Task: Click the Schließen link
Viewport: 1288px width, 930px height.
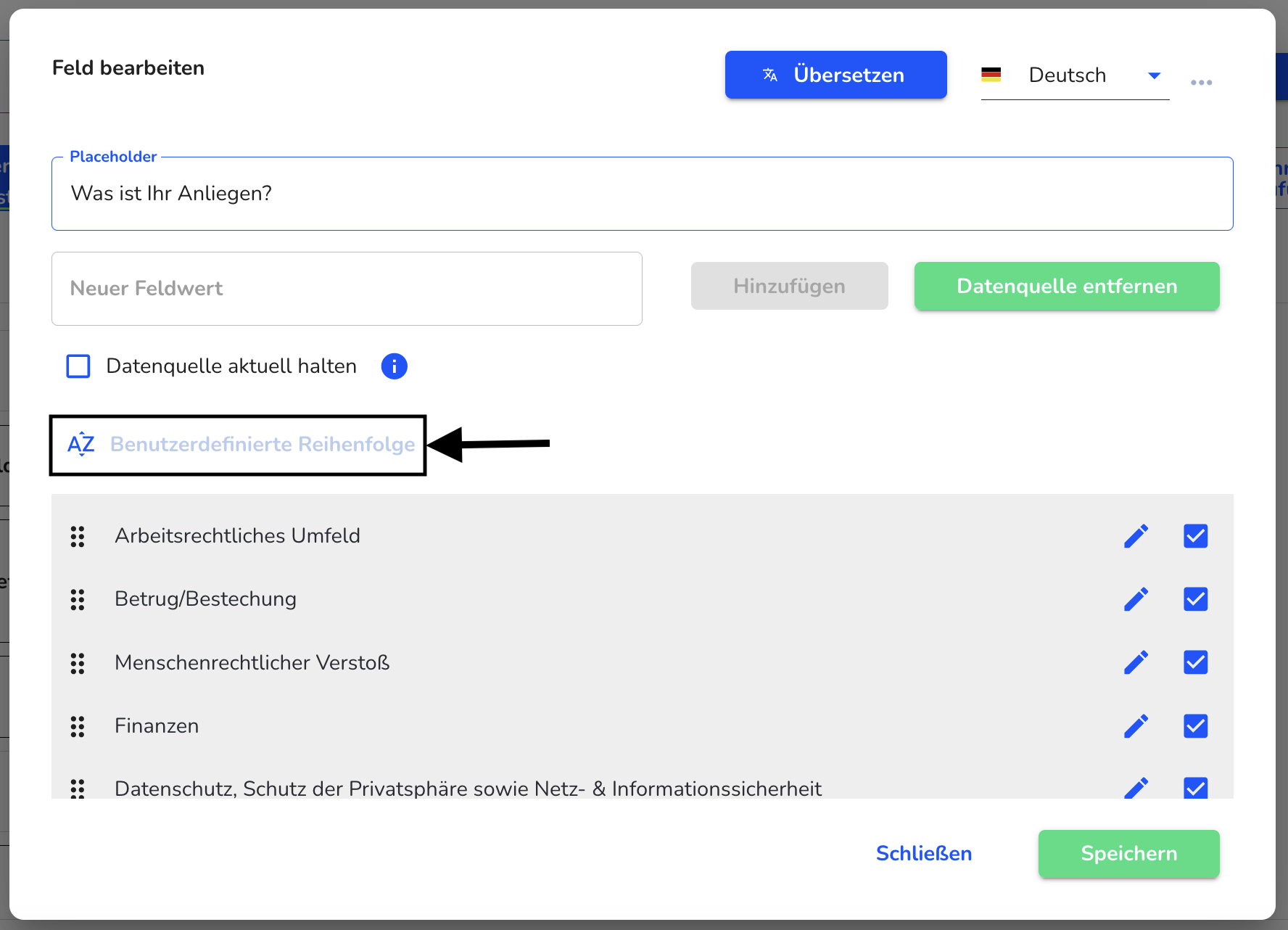Action: [x=924, y=854]
